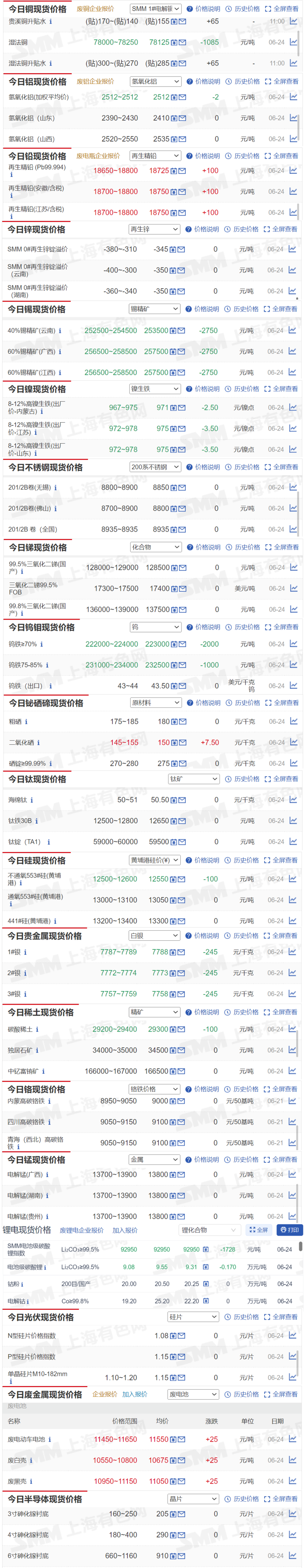Viewport: 305px width, 1568px height.
Task: Open 废锂电企业报价 link
Action: click(x=82, y=1230)
